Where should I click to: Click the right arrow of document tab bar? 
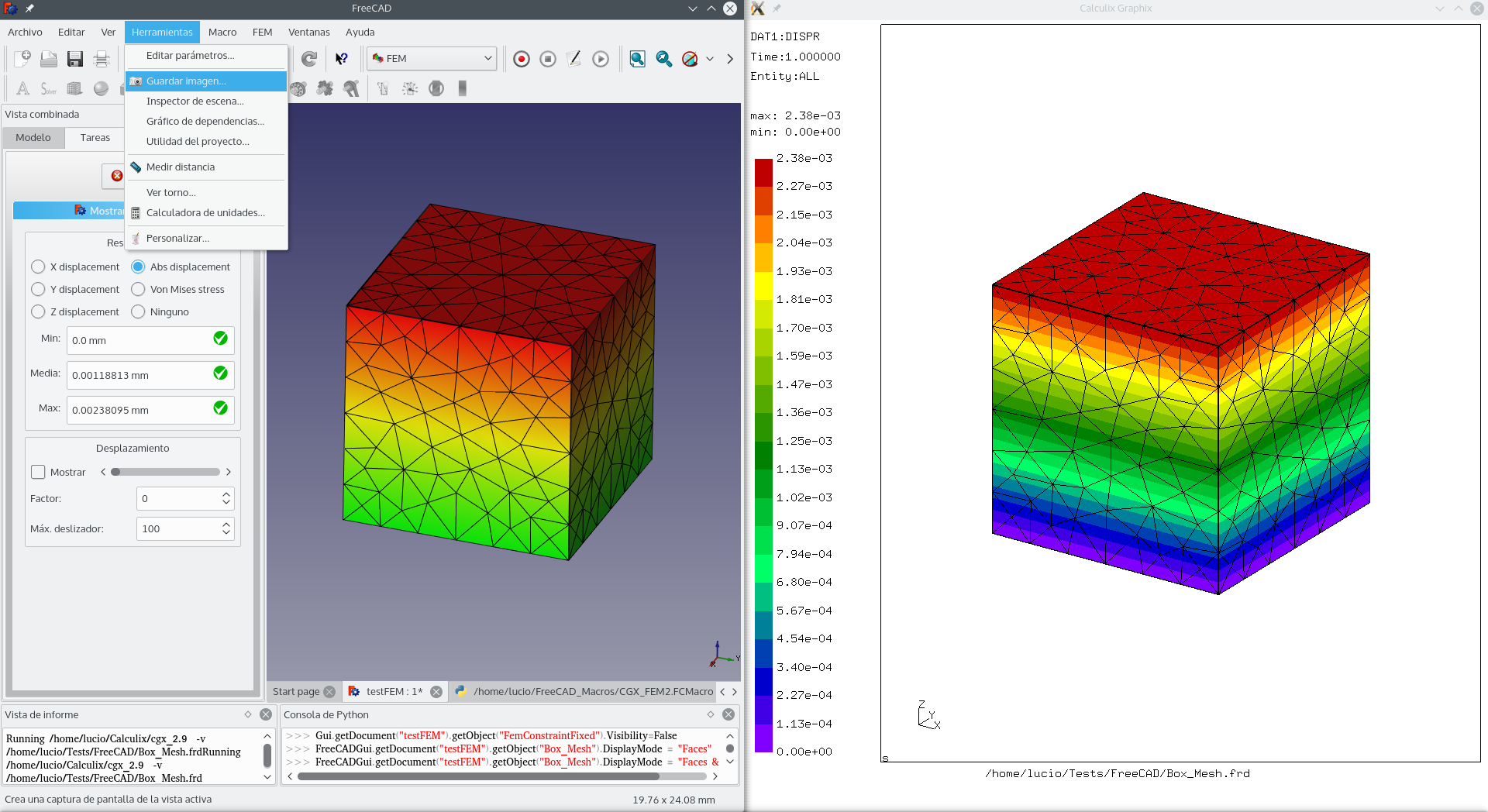735,692
